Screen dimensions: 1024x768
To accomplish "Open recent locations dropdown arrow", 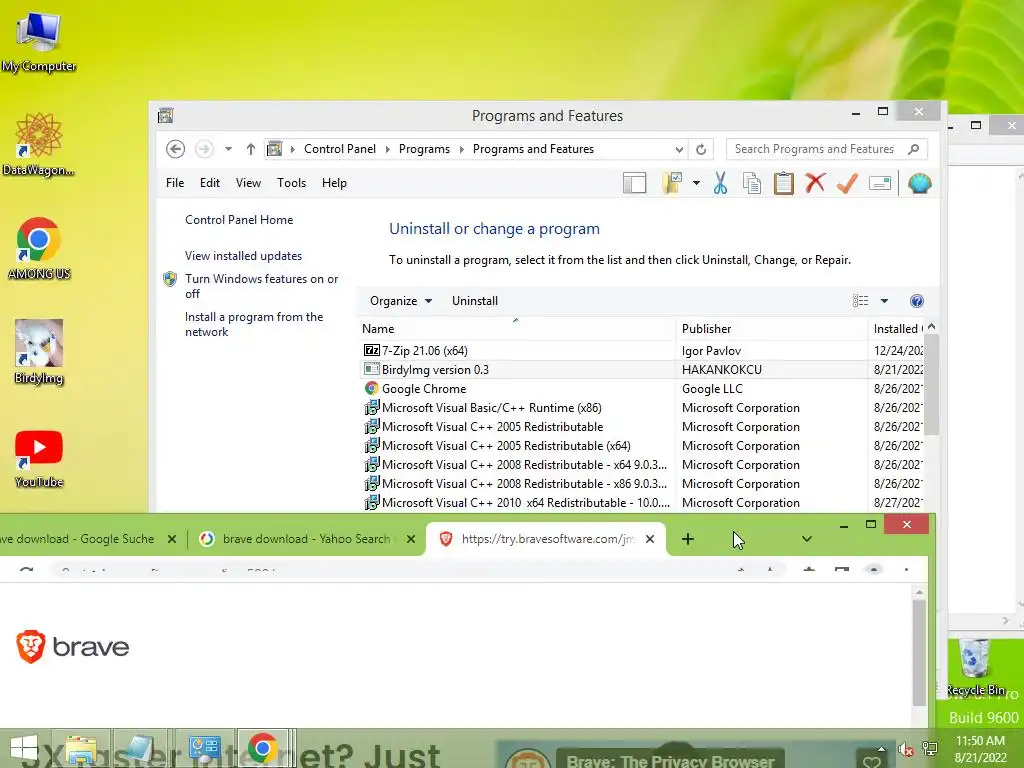I will 228,149.
